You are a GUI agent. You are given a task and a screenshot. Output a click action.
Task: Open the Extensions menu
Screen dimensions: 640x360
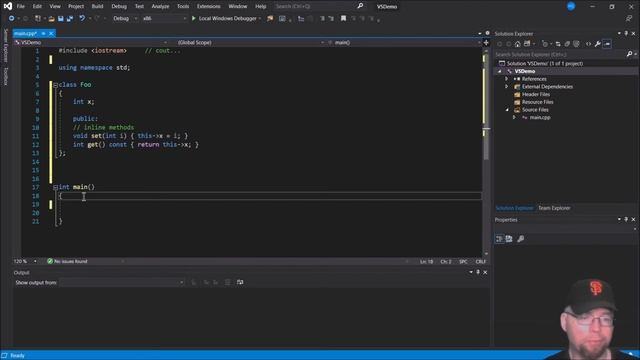point(209,7)
